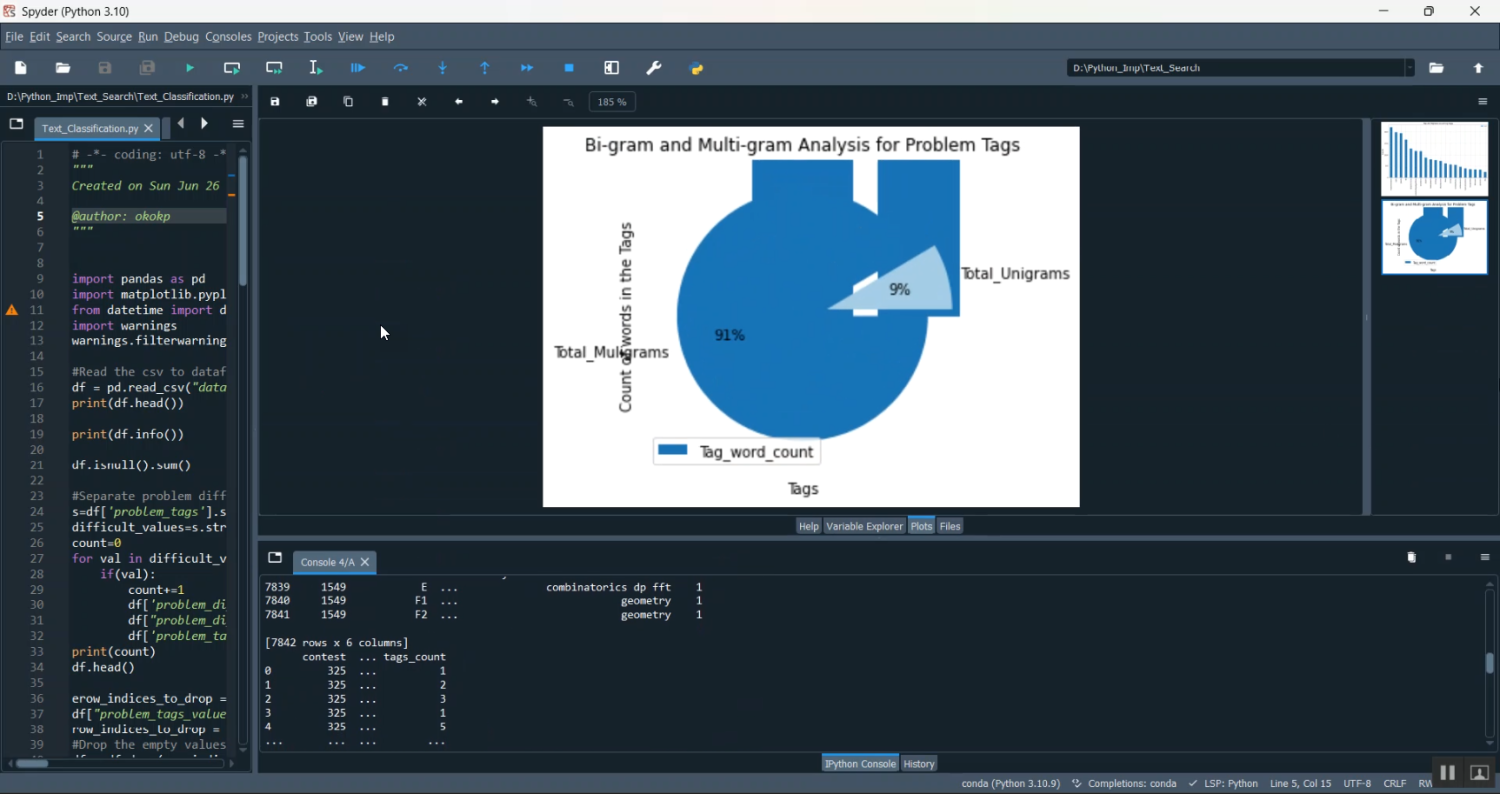This screenshot has height=794, width=1500.
Task: Start debugging with the Debug file icon
Action: click(358, 68)
